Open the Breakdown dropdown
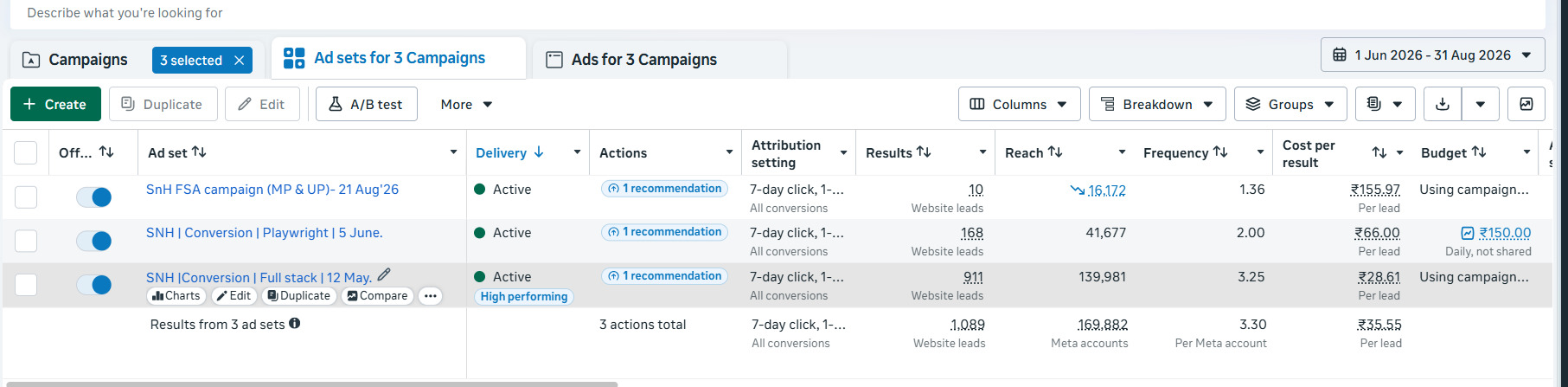This screenshot has height=387, width=1568. coord(1157,104)
